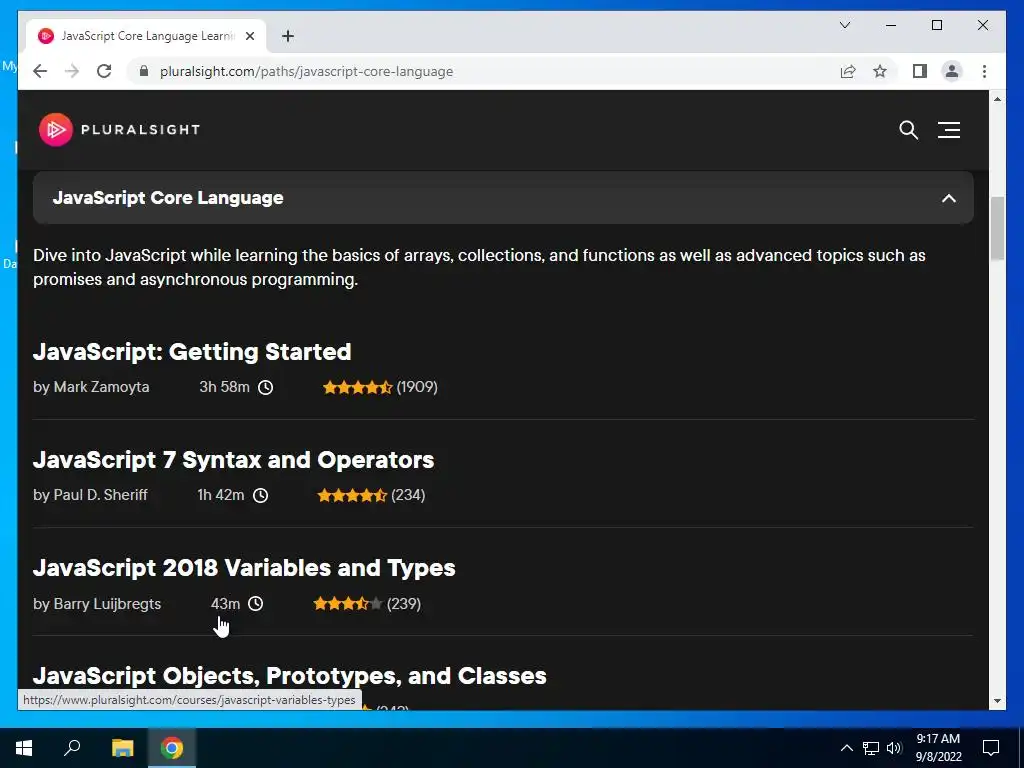The width and height of the screenshot is (1024, 768).
Task: Open JavaScript: Getting Started course
Action: 192,352
